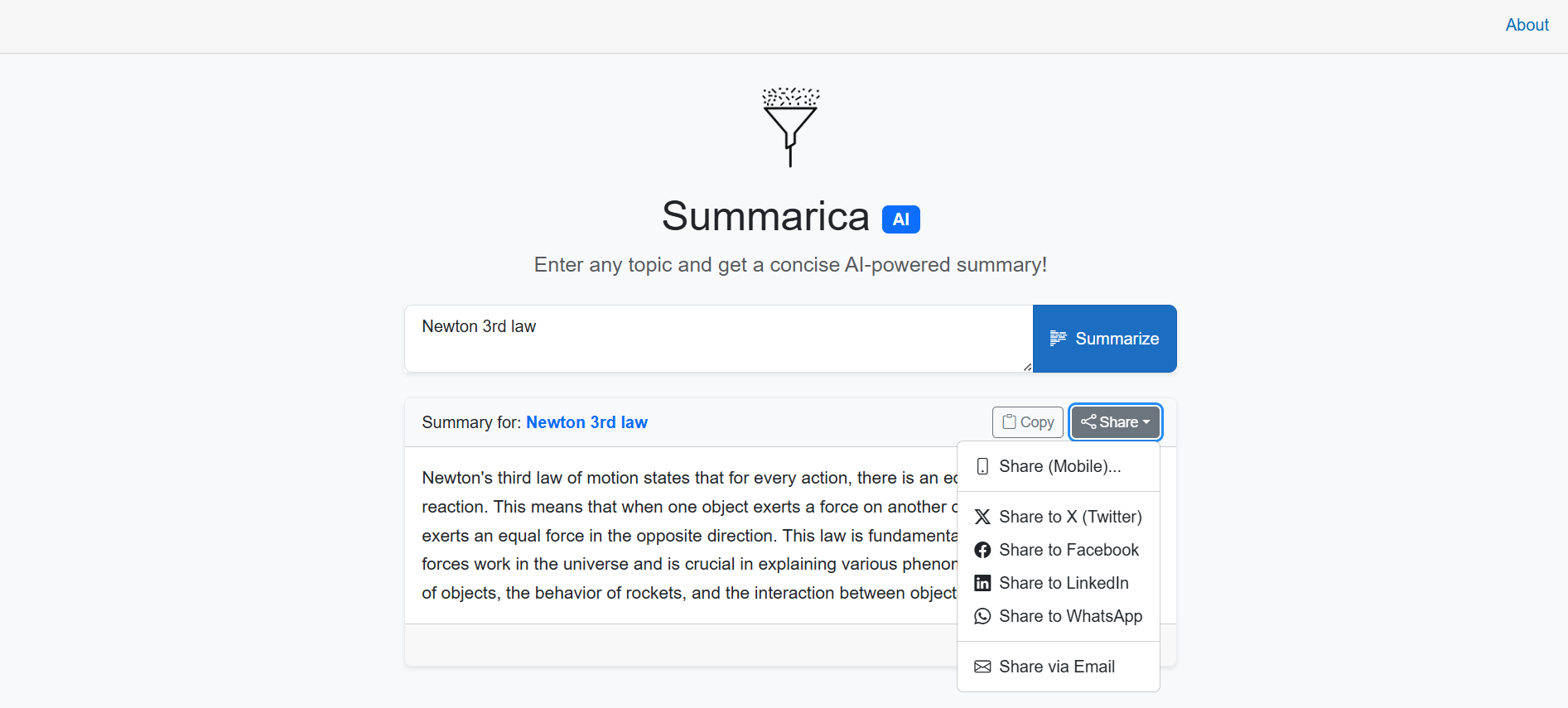Select Share to Facebook
Image resolution: width=1568 pixels, height=708 pixels.
click(1058, 550)
